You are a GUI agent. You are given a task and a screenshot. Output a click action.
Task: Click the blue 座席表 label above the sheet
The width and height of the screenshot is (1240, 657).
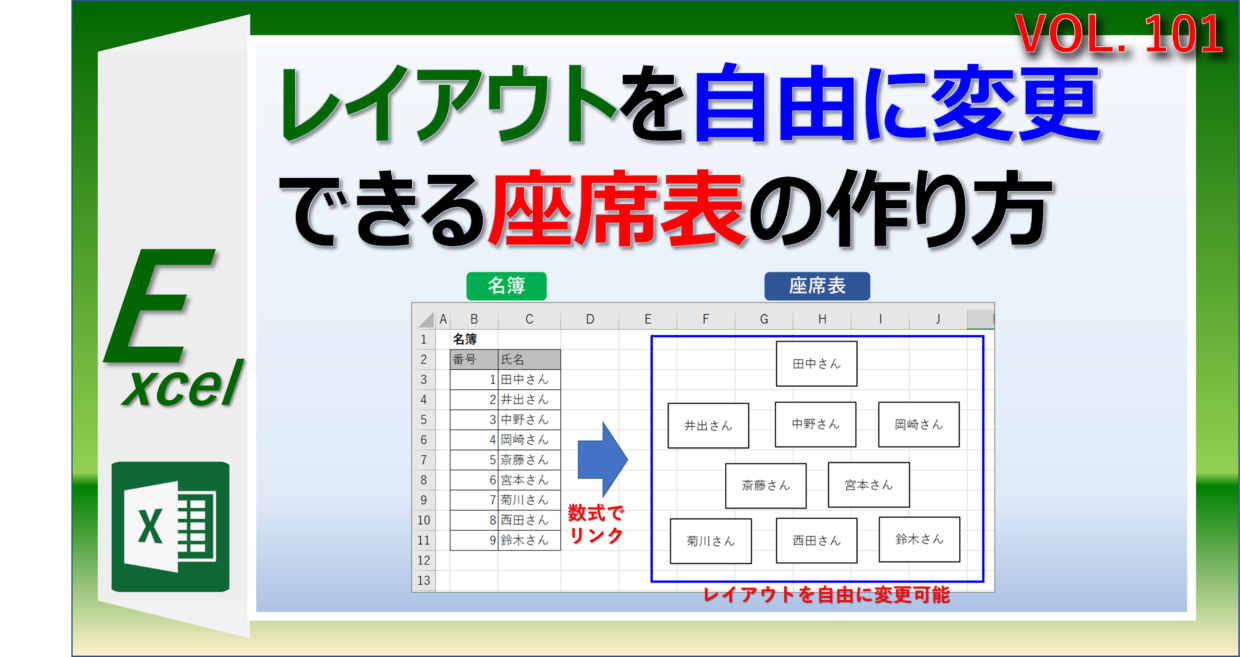817,286
